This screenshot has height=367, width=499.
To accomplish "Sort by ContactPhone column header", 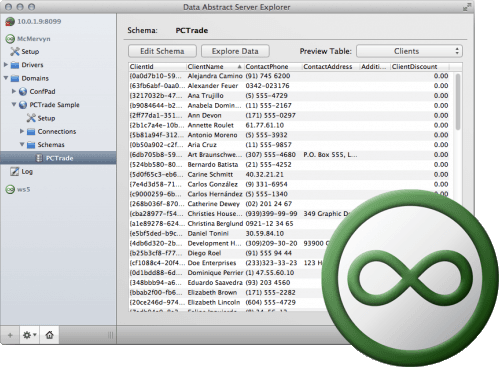I will click(273, 67).
